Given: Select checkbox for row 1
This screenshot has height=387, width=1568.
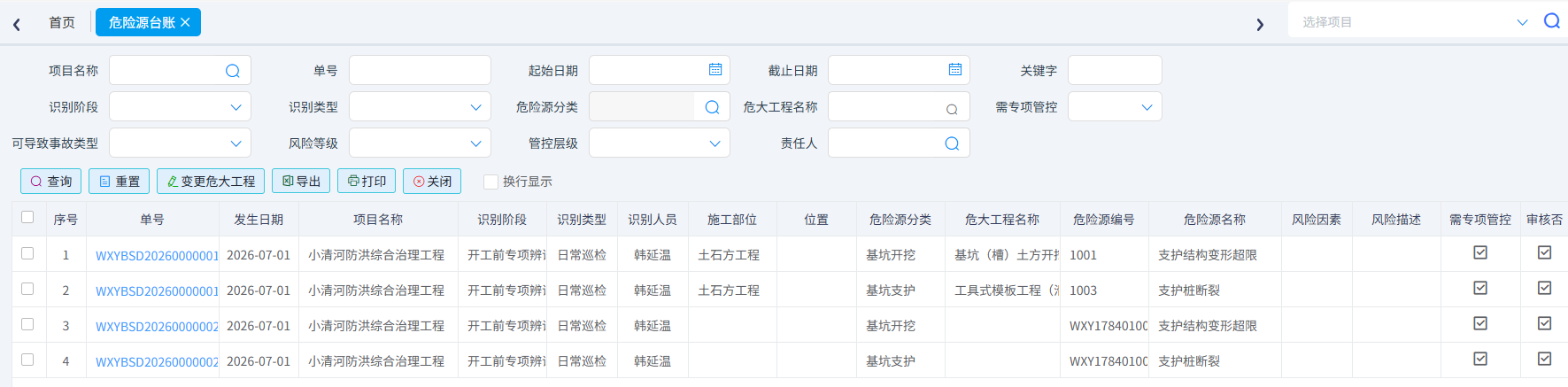Looking at the screenshot, I should [27, 253].
